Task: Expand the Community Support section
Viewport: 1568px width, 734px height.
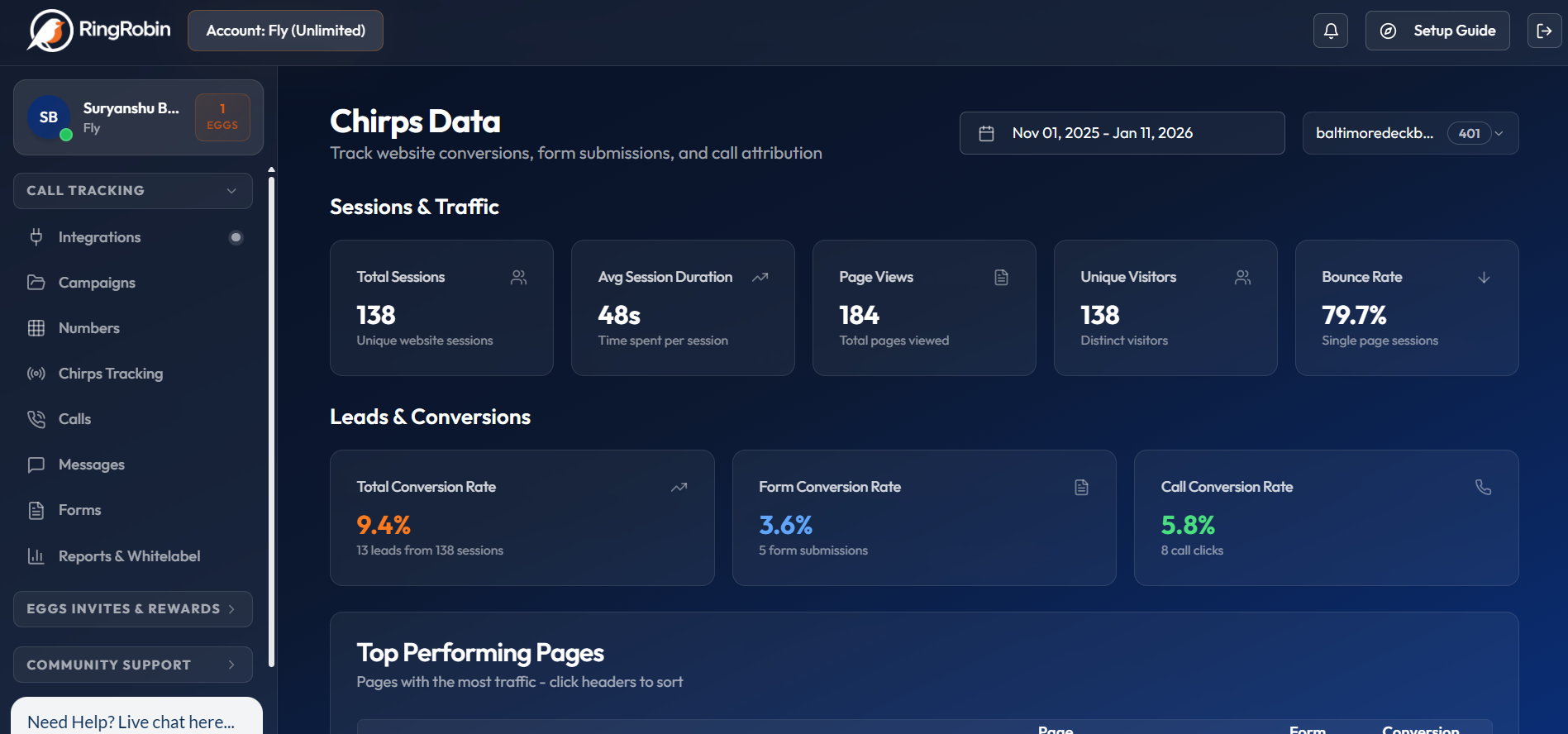Action: click(x=133, y=665)
